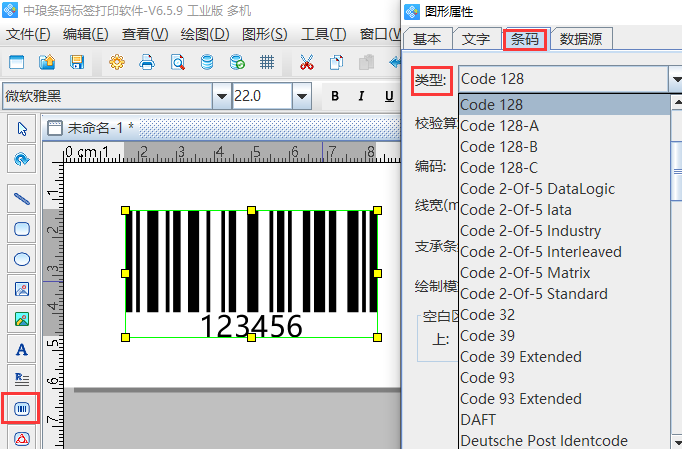Pick Code 2-Of-5 Interleaved in list
The width and height of the screenshot is (682, 449).
(540, 251)
